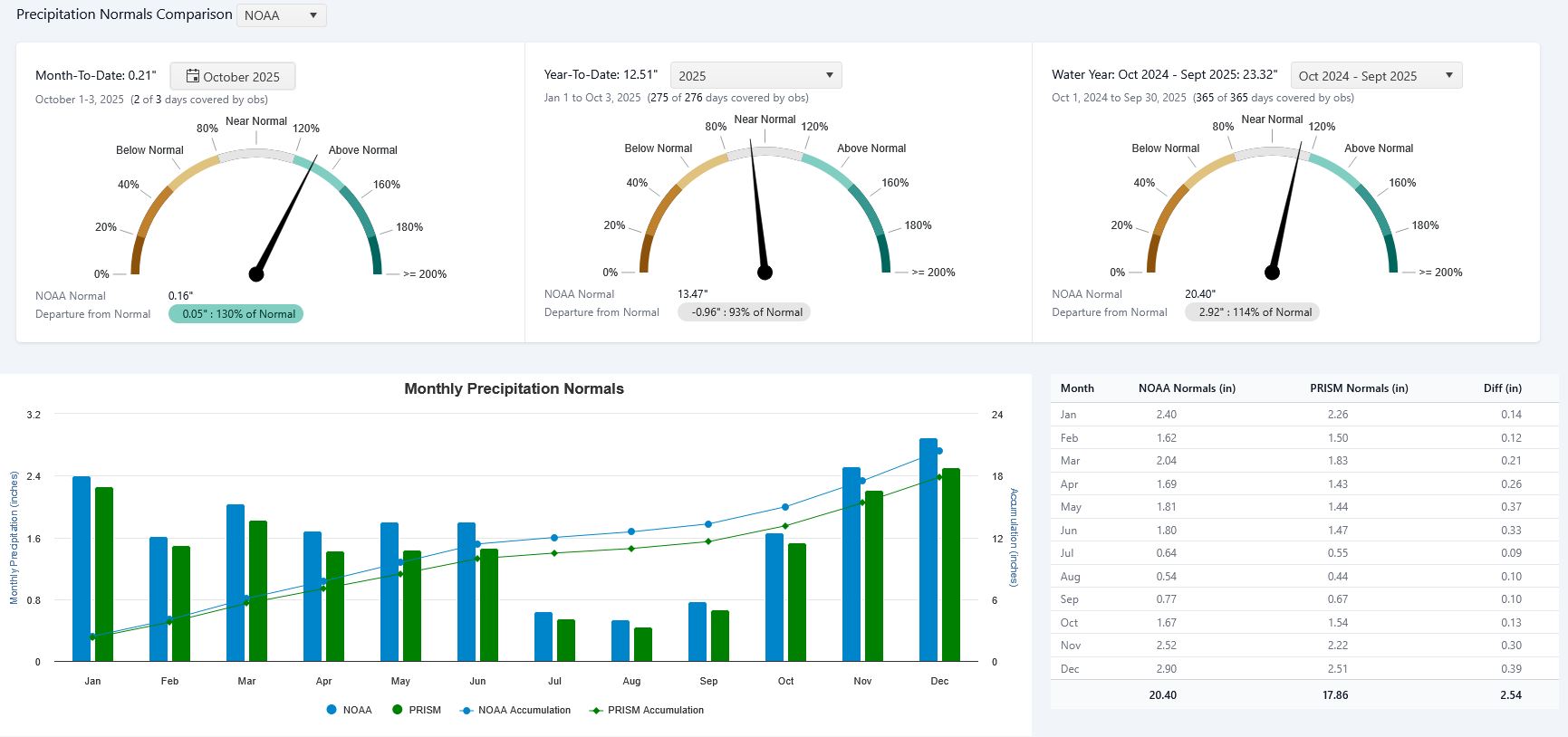Click the Water Year gauge needle hub
Image resolution: width=1568 pixels, height=737 pixels.
(x=1272, y=272)
